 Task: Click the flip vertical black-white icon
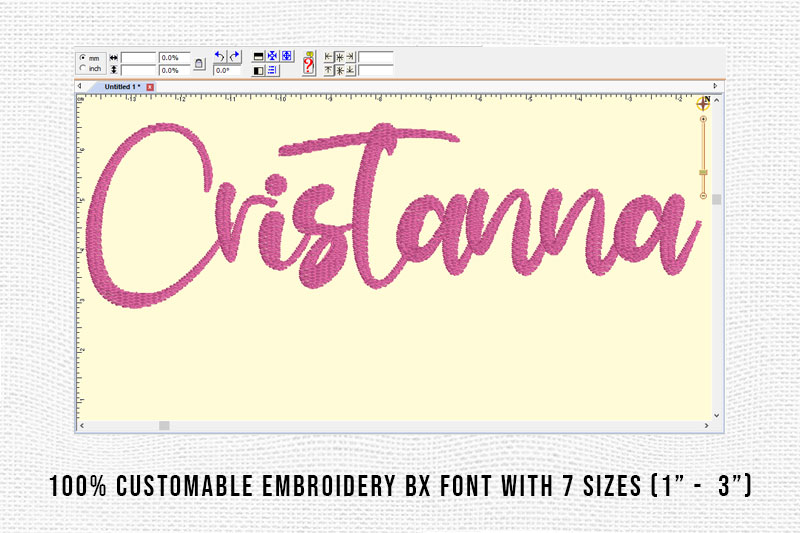(x=259, y=57)
